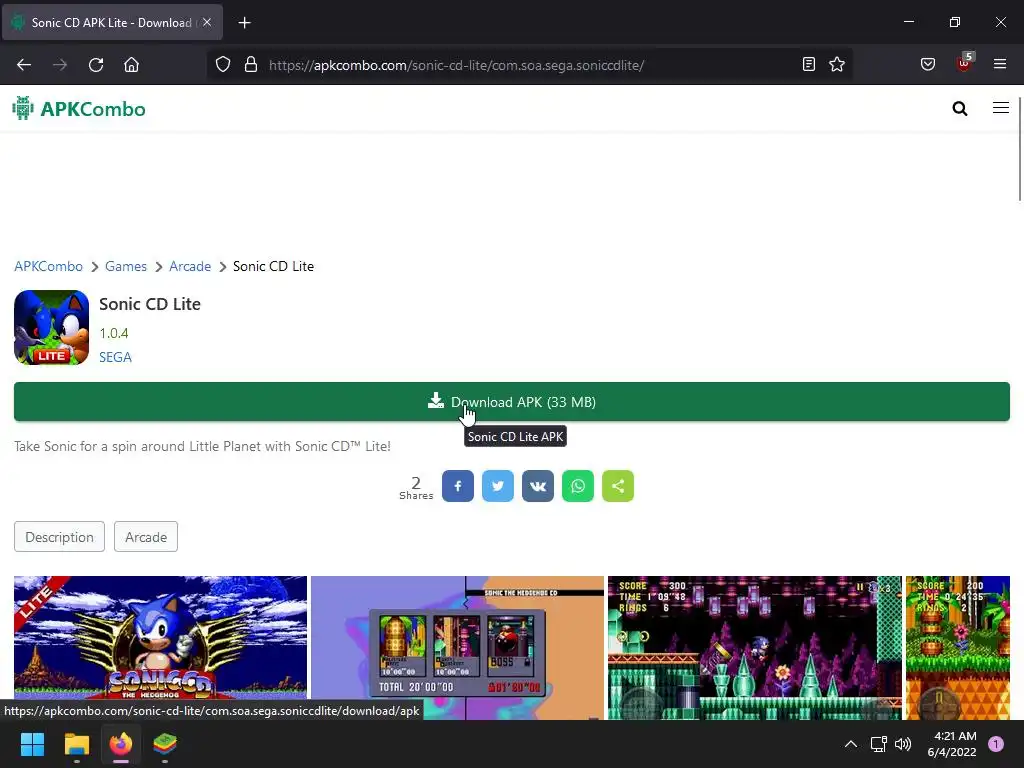Click Download APK (33 MB) button
1024x768 pixels.
[x=512, y=402]
